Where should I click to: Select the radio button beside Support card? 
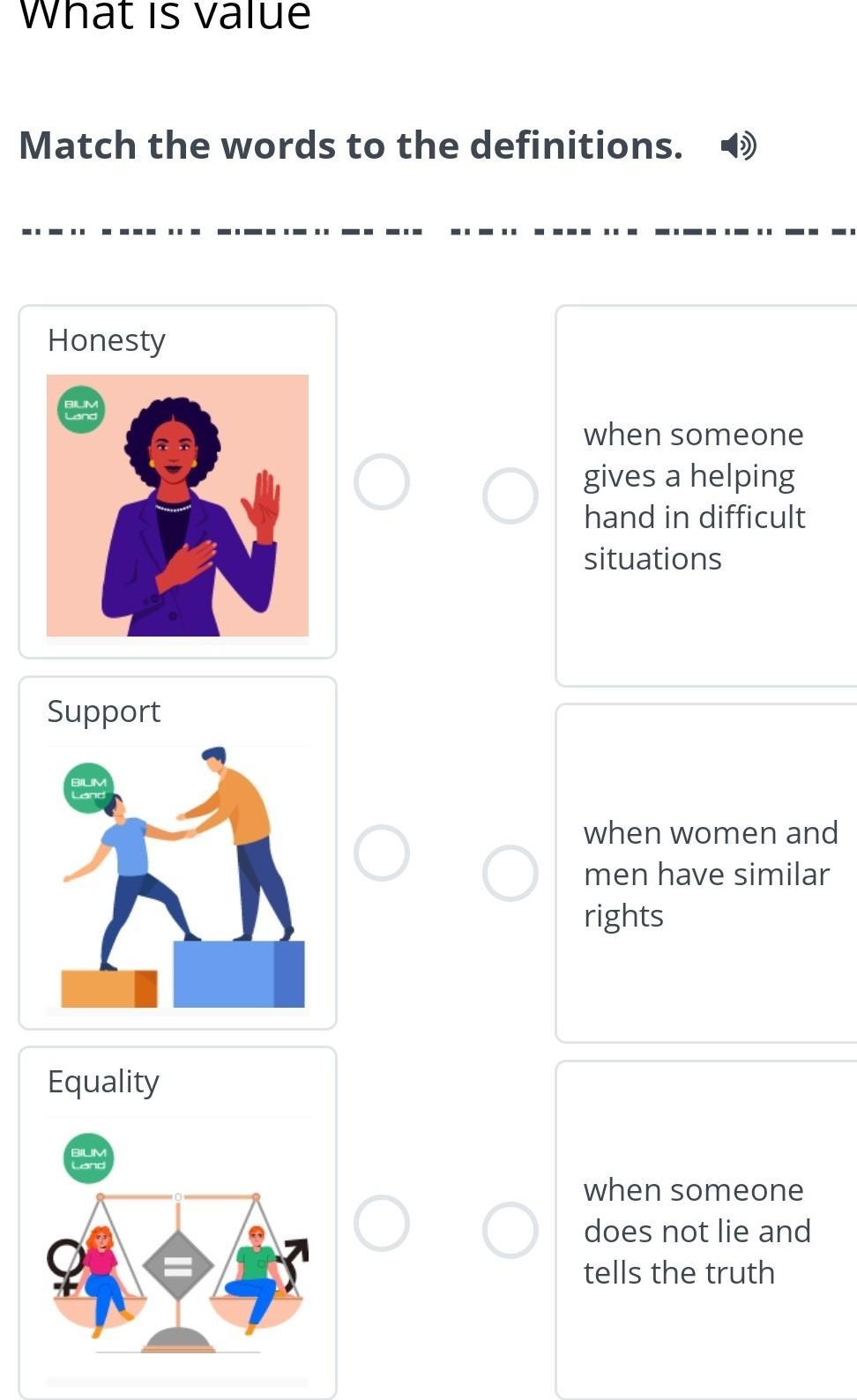tap(381, 853)
